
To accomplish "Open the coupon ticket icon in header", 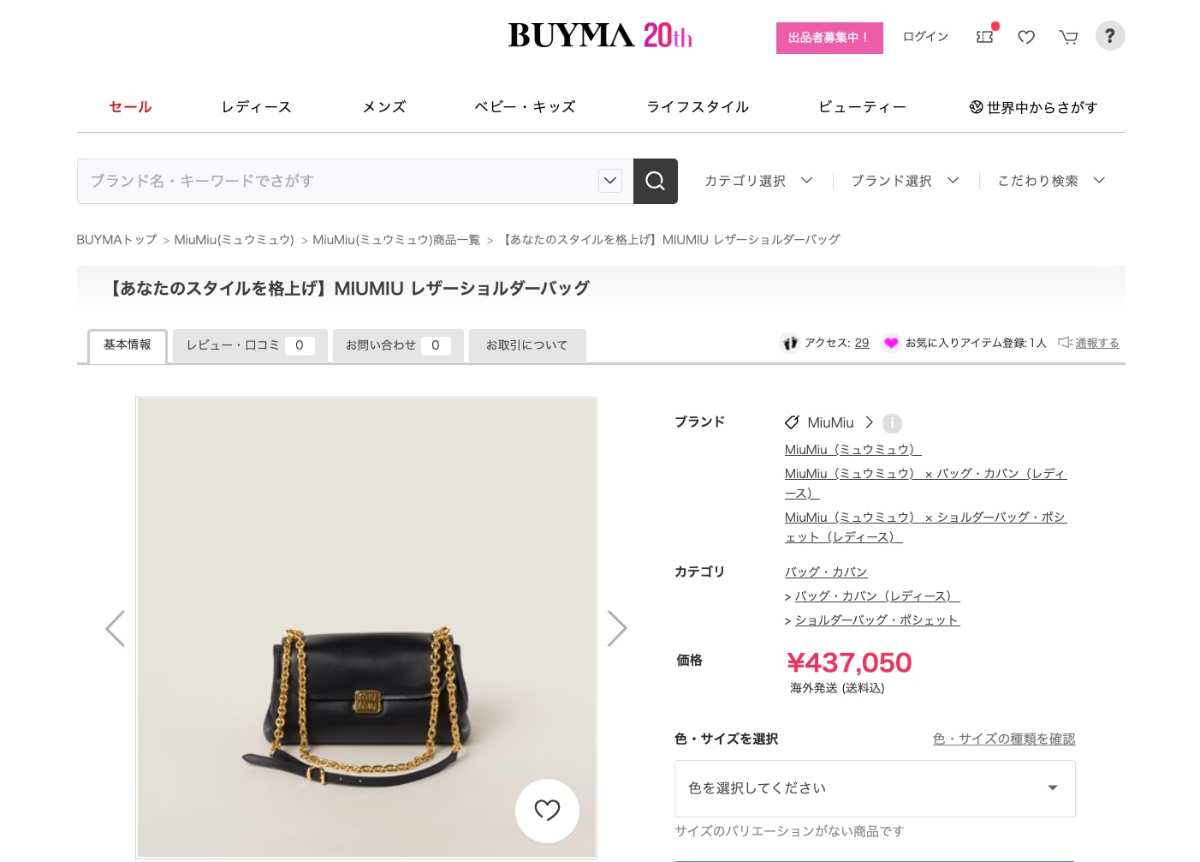I will point(985,37).
